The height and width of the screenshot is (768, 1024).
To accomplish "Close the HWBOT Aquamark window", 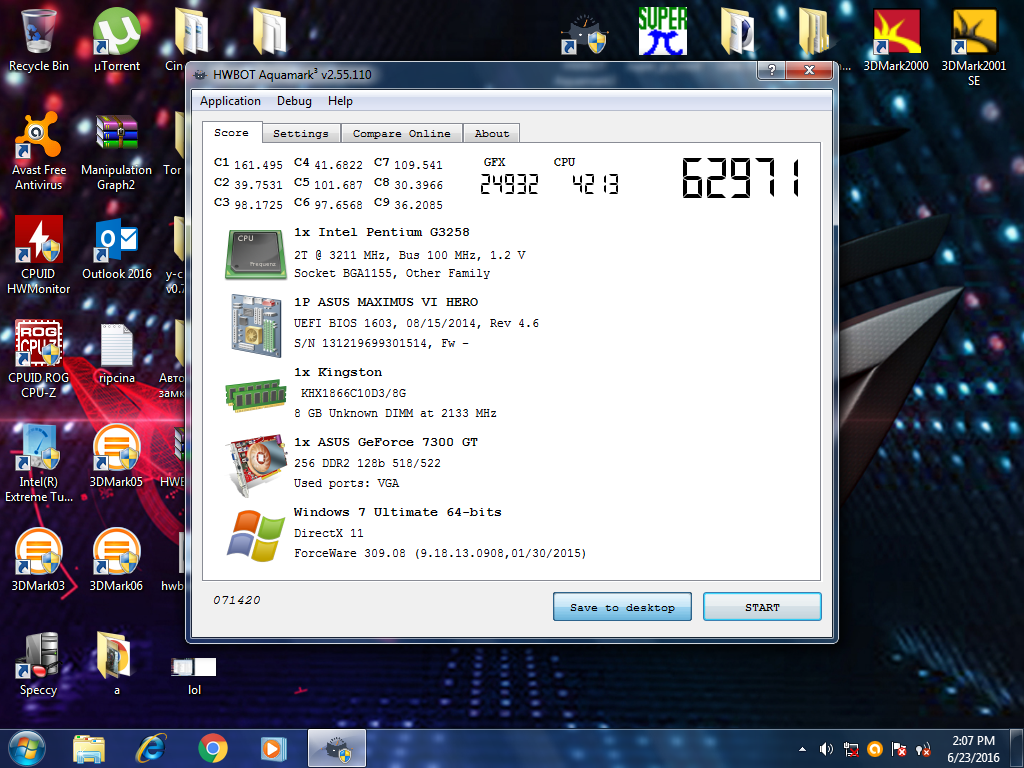I will [x=809, y=70].
